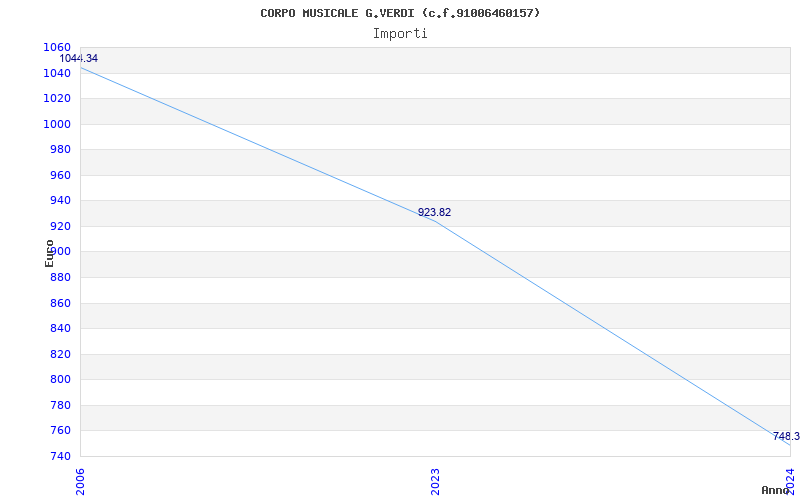Screen dimensions: 800x500
Task: Select the 923.82 data point label
Action: pyautogui.click(x=434, y=212)
